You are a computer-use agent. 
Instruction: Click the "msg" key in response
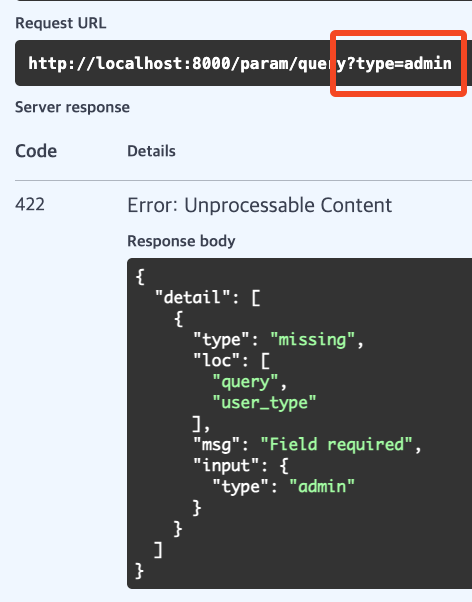[x=217, y=445]
